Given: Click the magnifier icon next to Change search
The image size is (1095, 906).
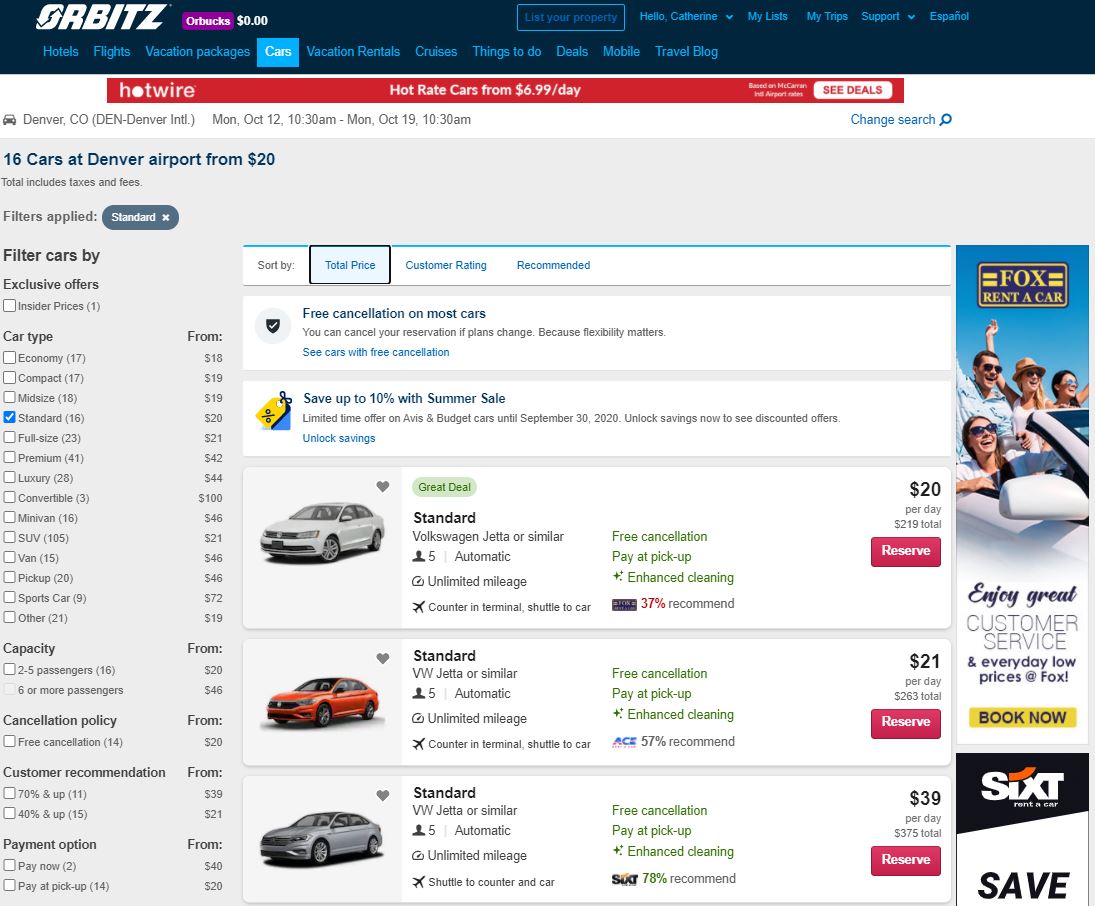Looking at the screenshot, I should [946, 119].
